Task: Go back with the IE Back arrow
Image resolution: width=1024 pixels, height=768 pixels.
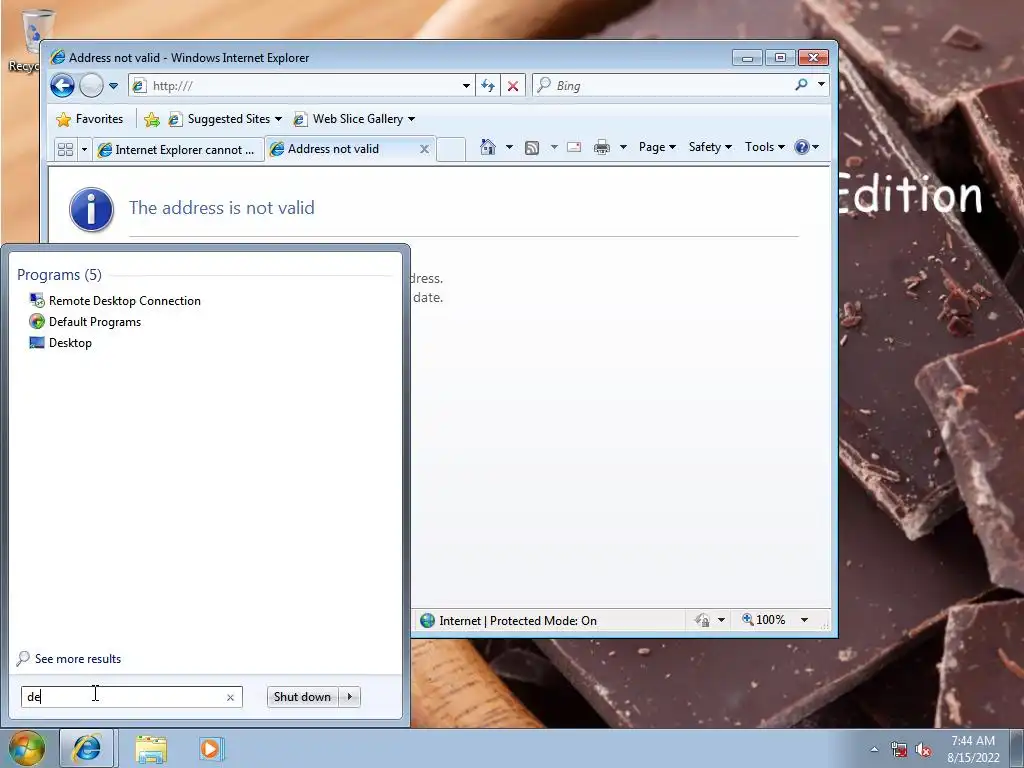Action: [x=62, y=86]
